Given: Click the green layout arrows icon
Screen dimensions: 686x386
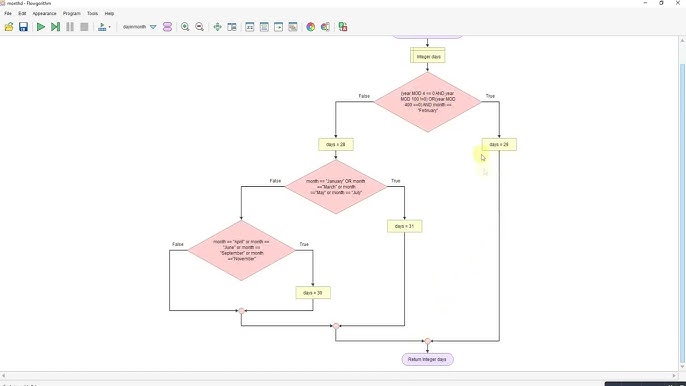Looking at the screenshot, I should coord(217,27).
